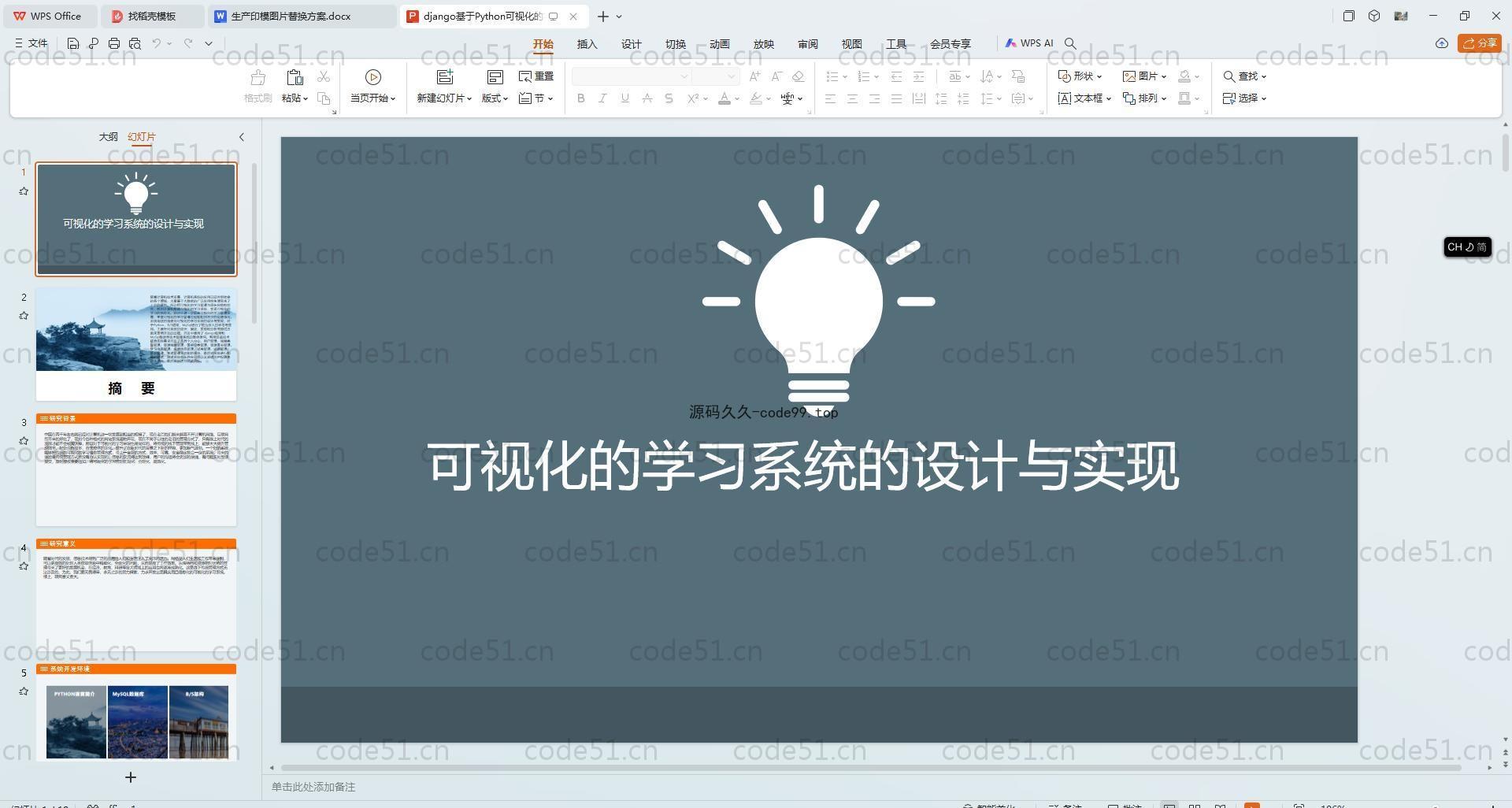Click the New Slide (新建幻灯片) icon
The width and height of the screenshot is (1512, 808).
(x=445, y=77)
